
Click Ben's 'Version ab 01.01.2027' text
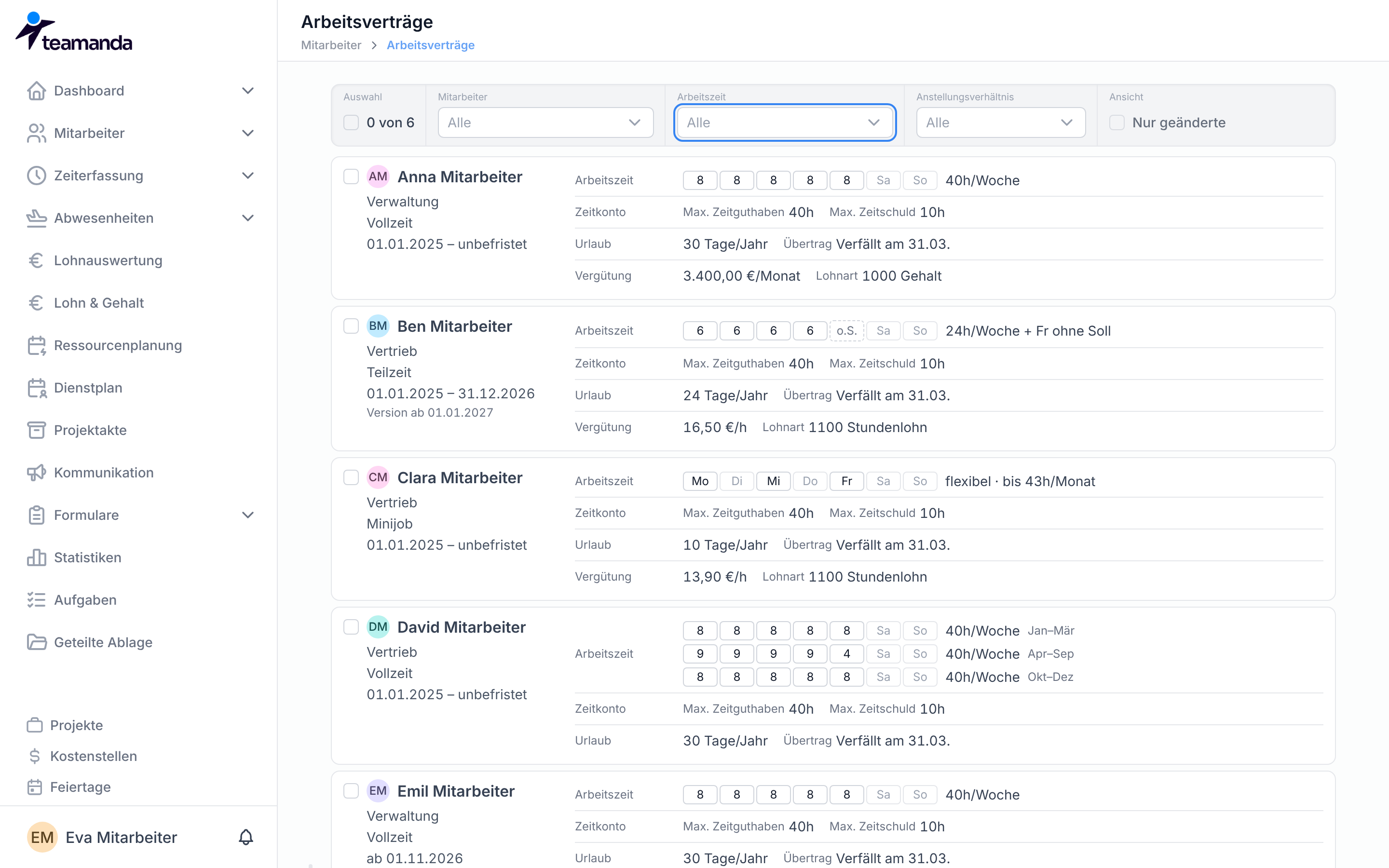tap(430, 413)
